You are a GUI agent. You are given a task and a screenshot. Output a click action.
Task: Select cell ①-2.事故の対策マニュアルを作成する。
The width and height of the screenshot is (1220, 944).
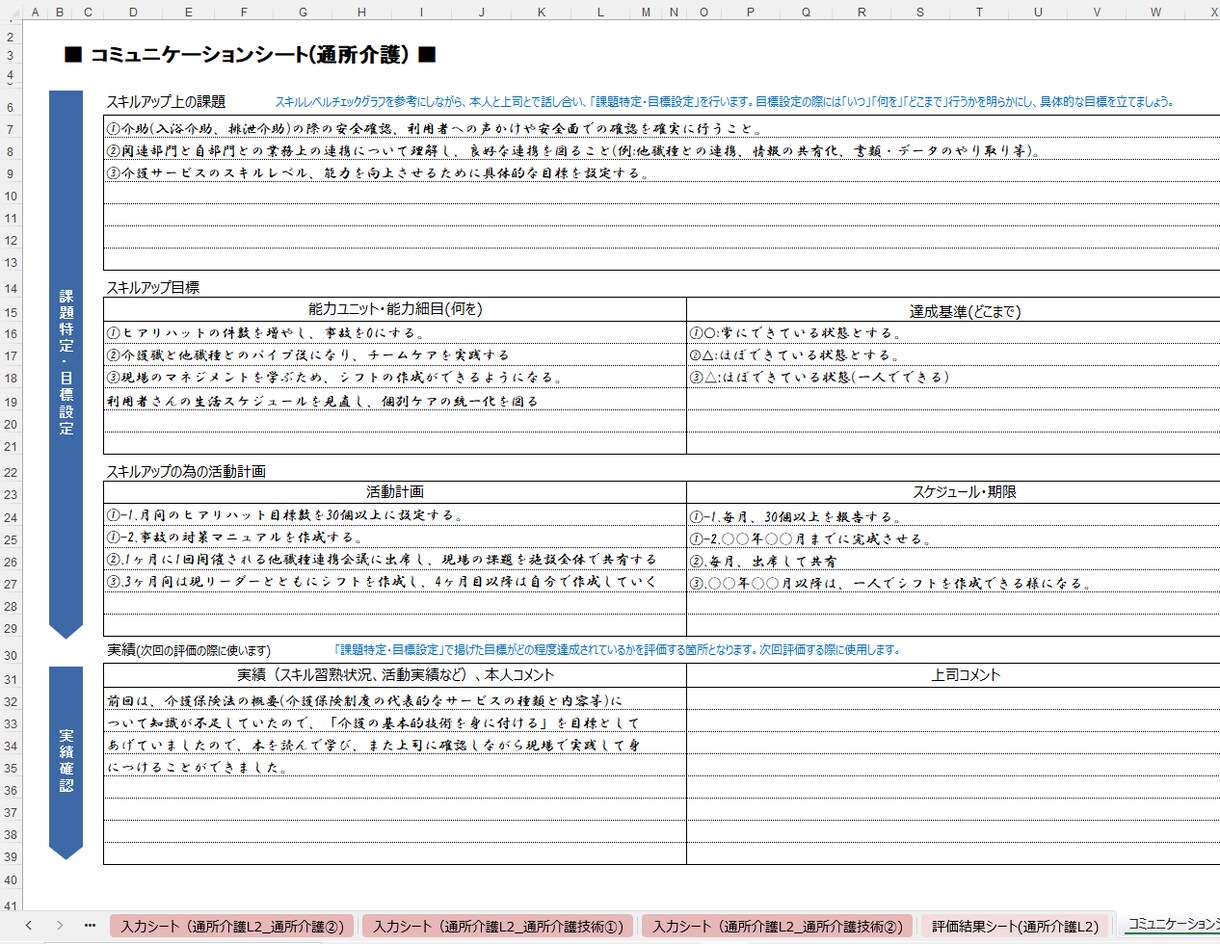395,539
